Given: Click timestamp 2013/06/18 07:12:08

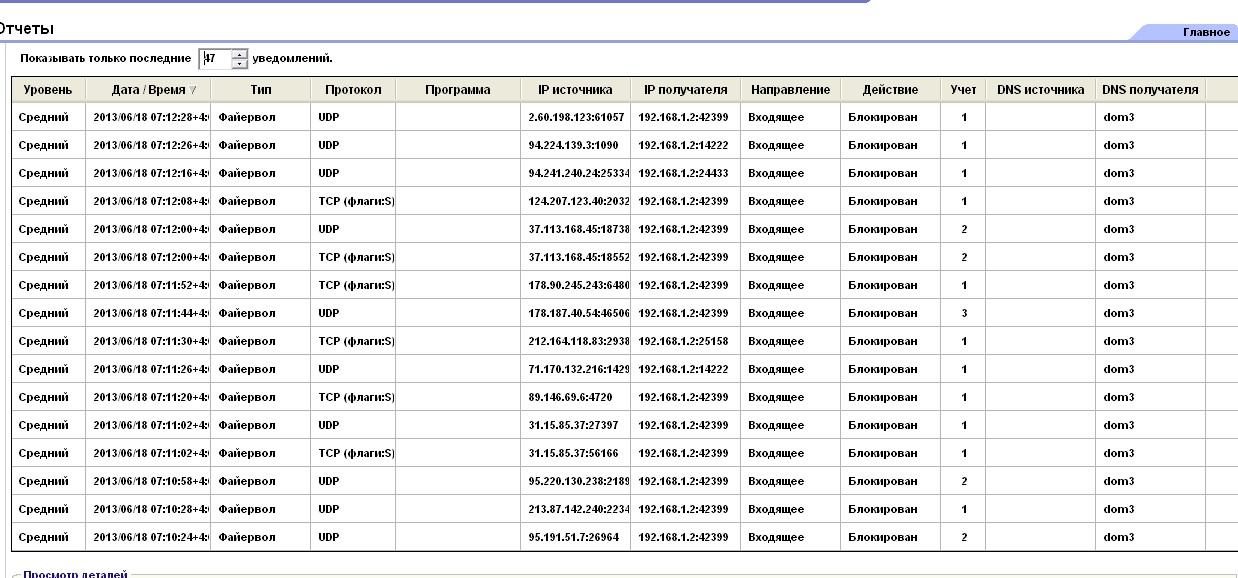Looking at the screenshot, I should (x=150, y=201).
